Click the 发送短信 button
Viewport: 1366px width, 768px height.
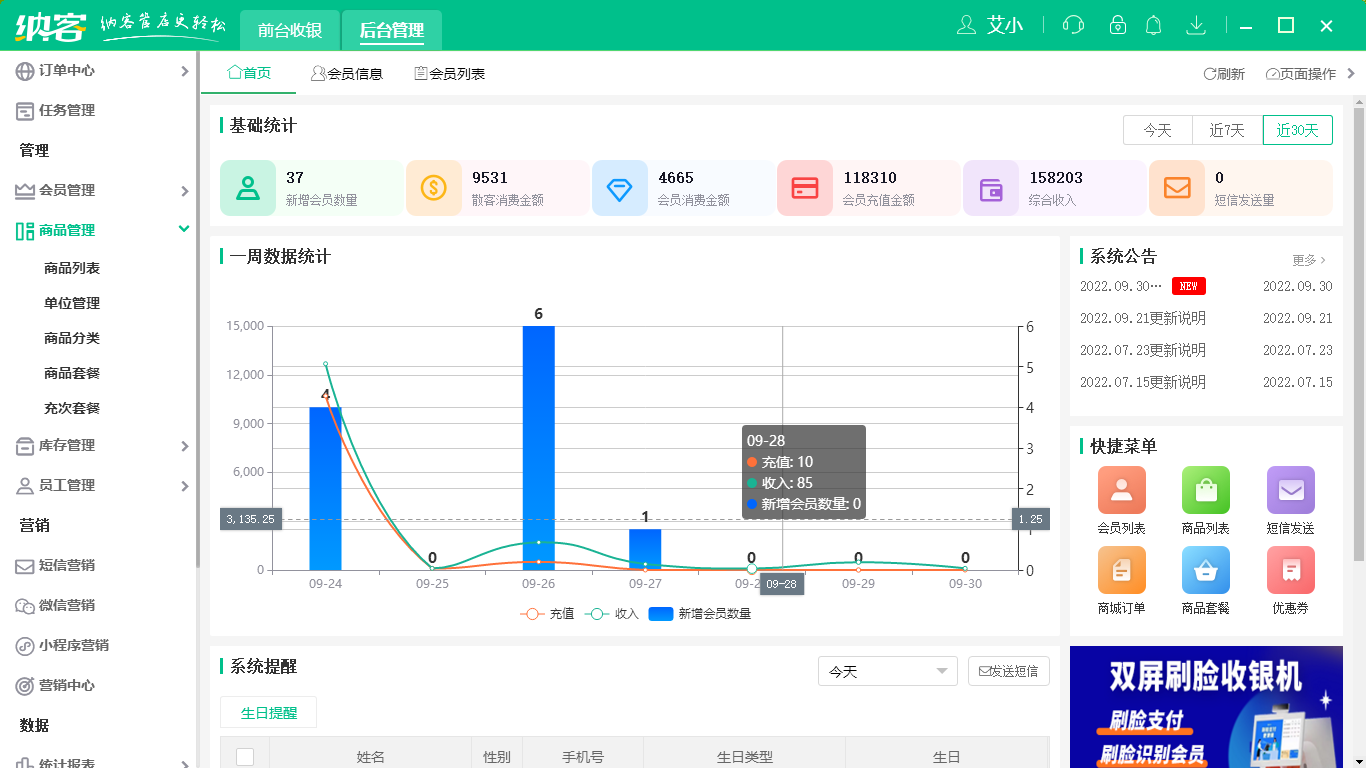click(x=1008, y=671)
